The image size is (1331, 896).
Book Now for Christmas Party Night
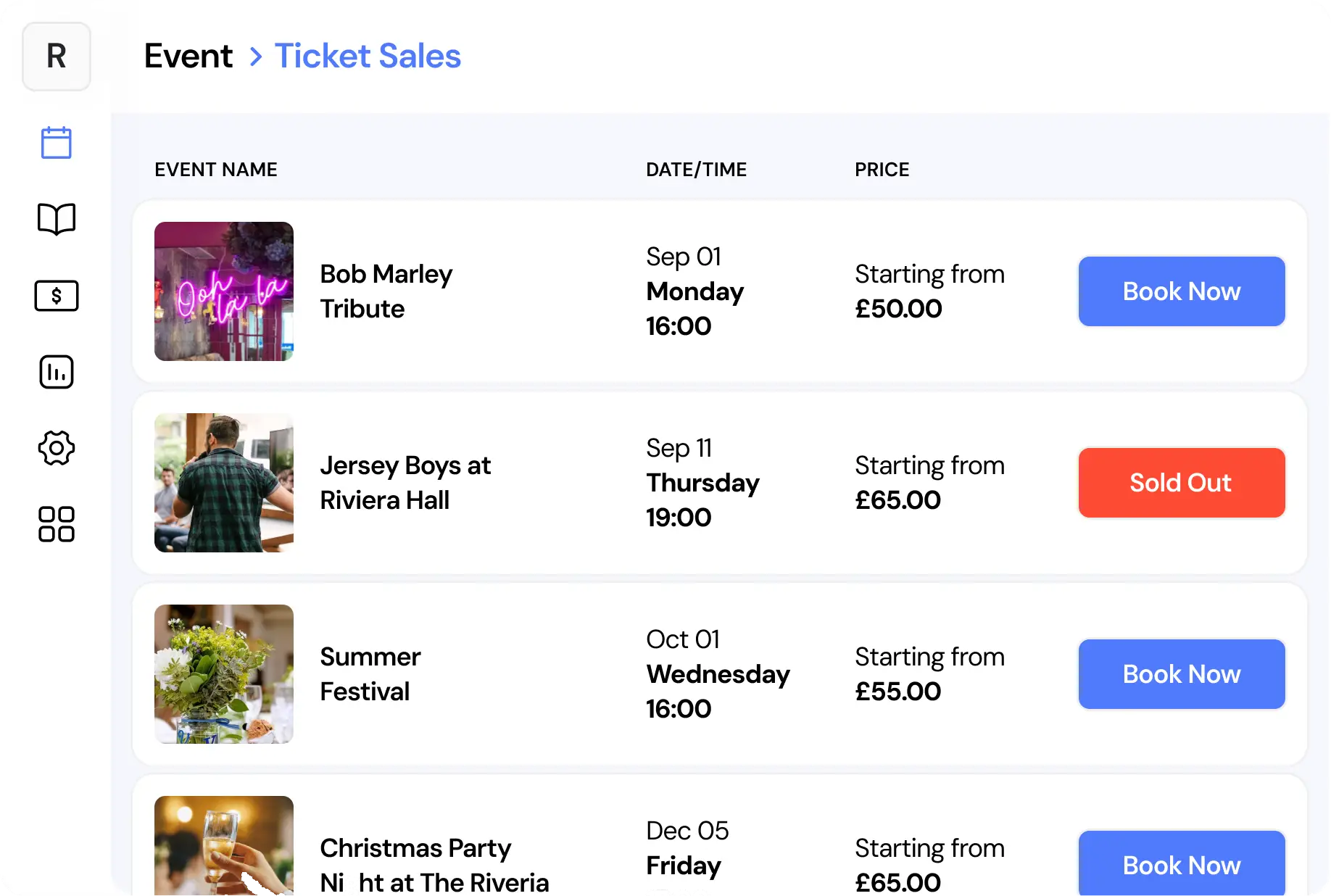click(1181, 864)
